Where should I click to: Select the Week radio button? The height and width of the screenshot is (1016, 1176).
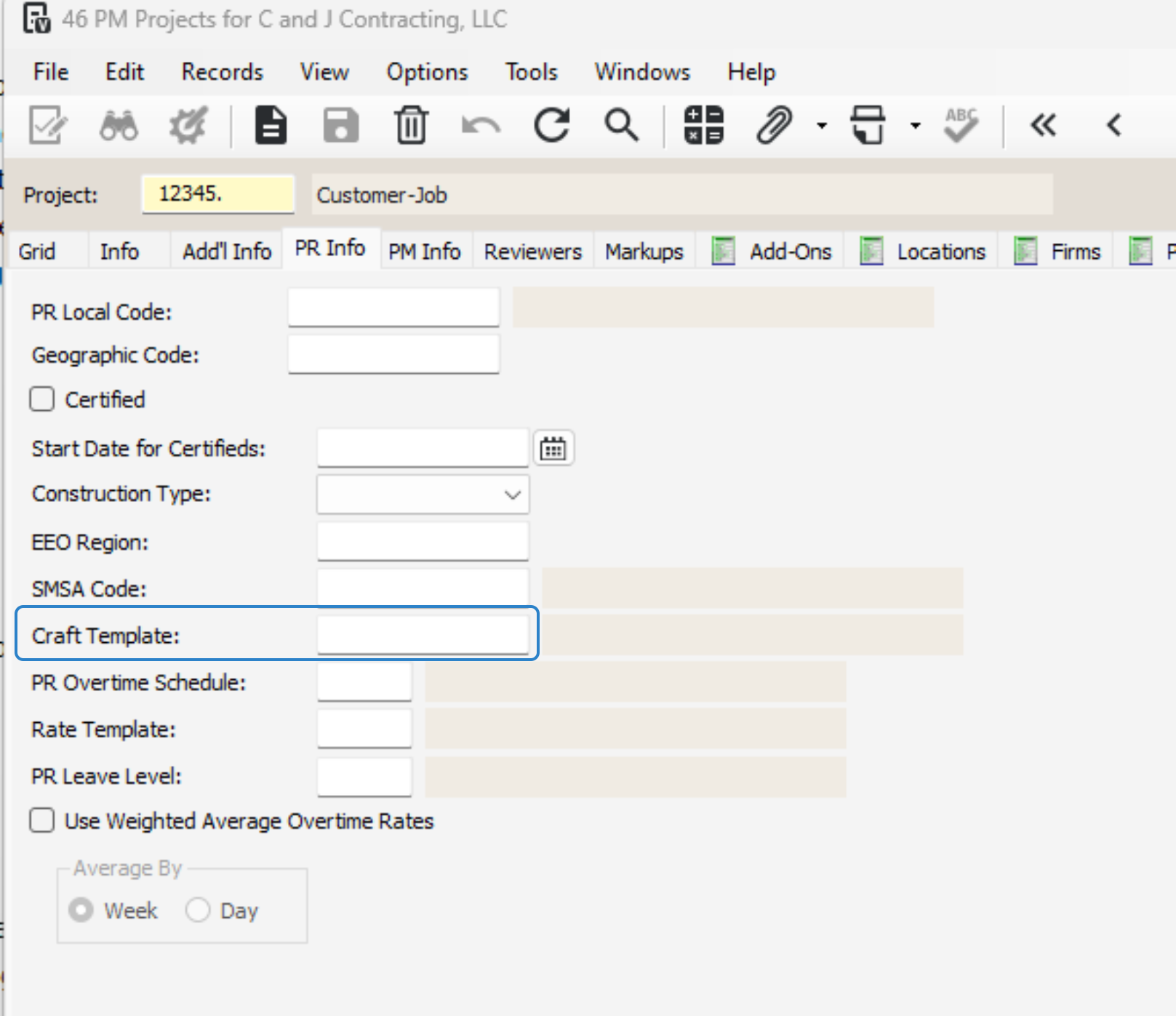[x=81, y=910]
